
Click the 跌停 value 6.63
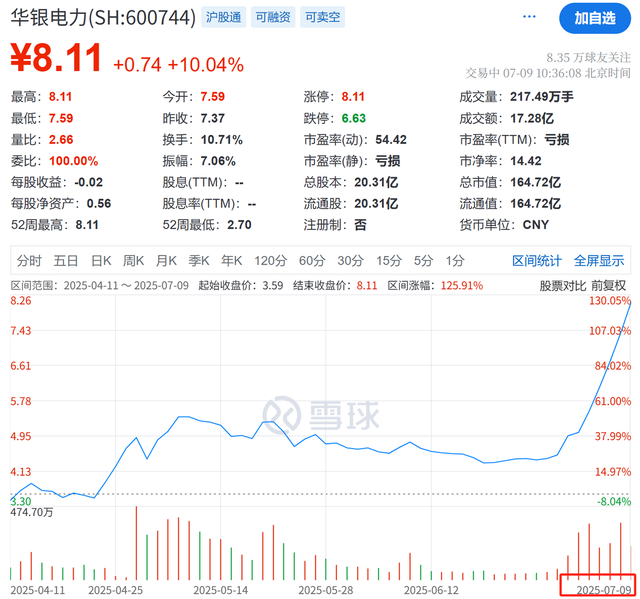pos(353,118)
